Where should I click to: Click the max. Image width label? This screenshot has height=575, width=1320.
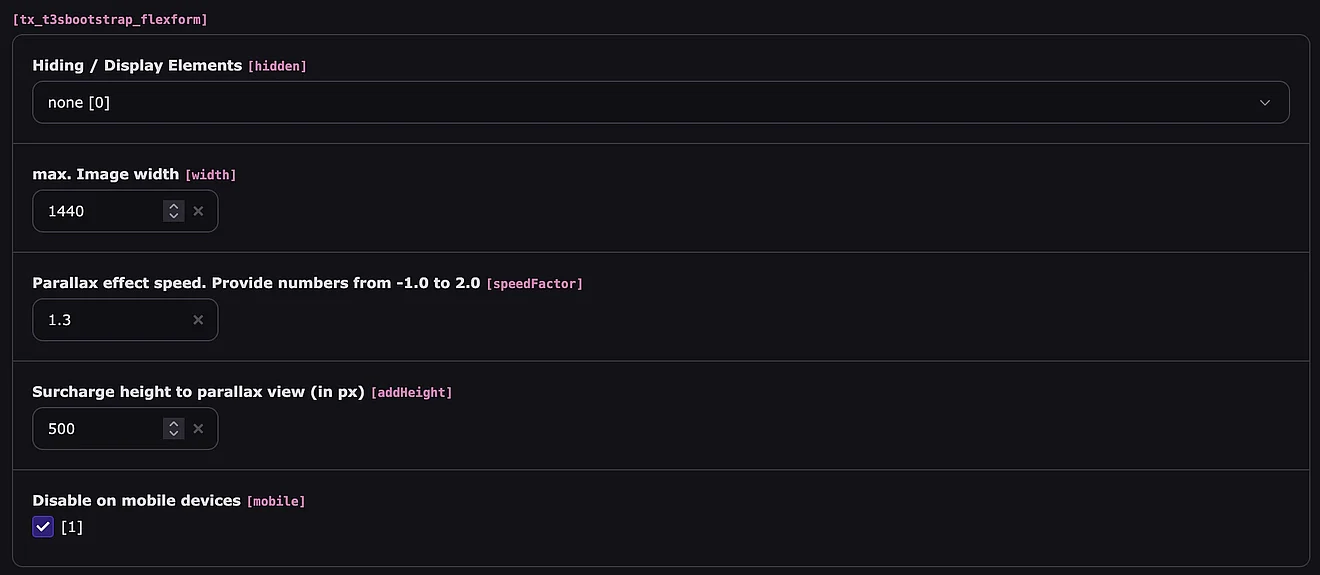click(106, 174)
